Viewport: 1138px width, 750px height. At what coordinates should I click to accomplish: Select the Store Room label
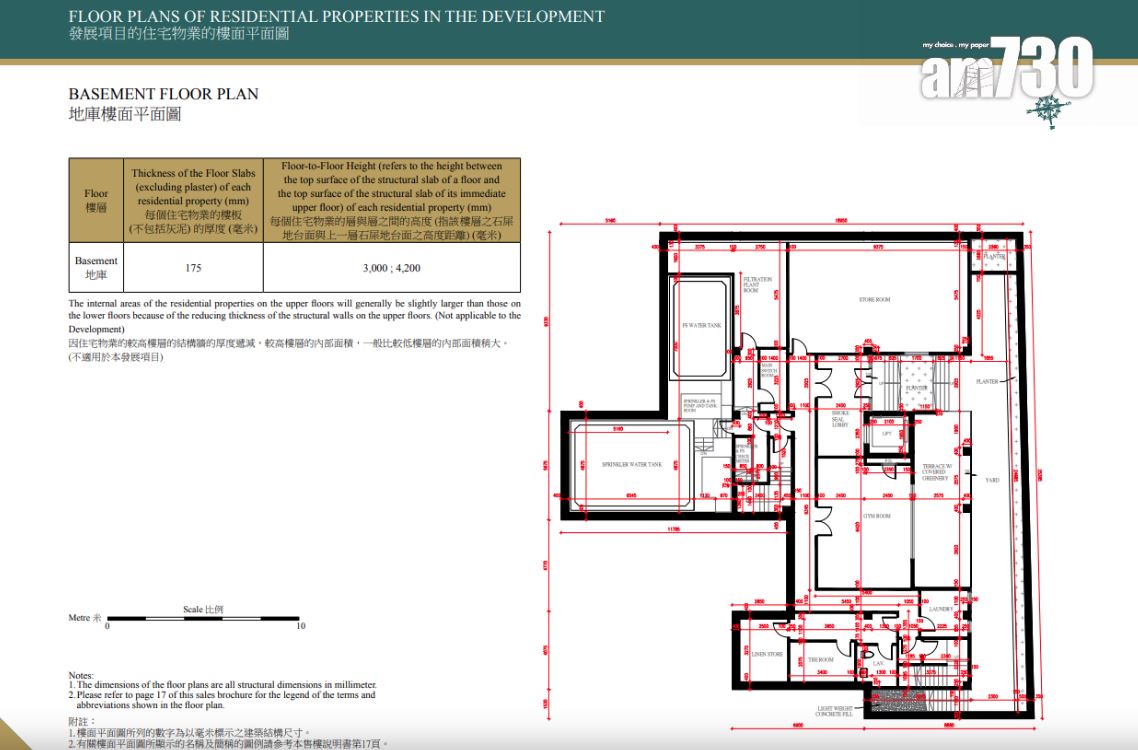(874, 300)
